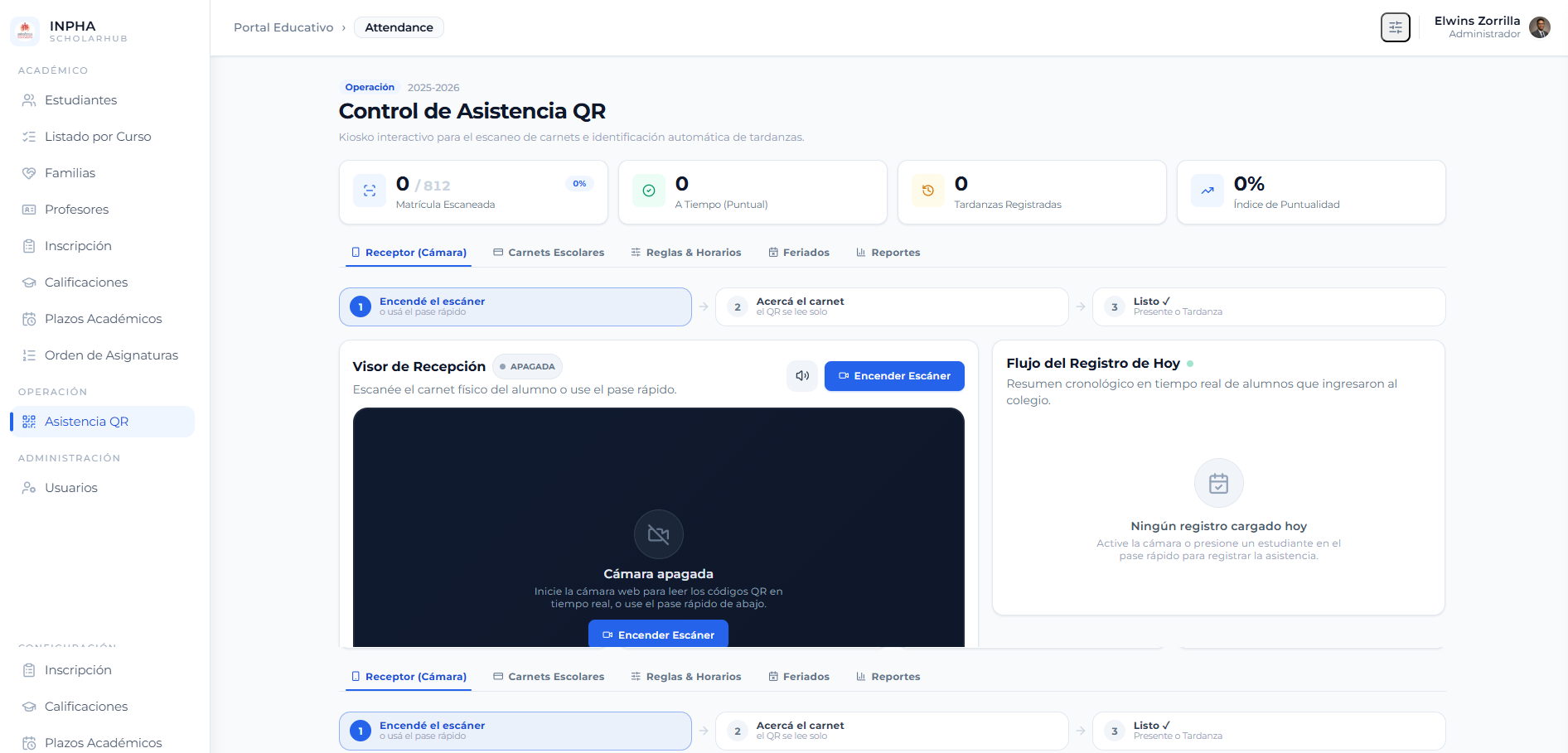Click the Operación tag above the title
1568x753 pixels.
[370, 87]
